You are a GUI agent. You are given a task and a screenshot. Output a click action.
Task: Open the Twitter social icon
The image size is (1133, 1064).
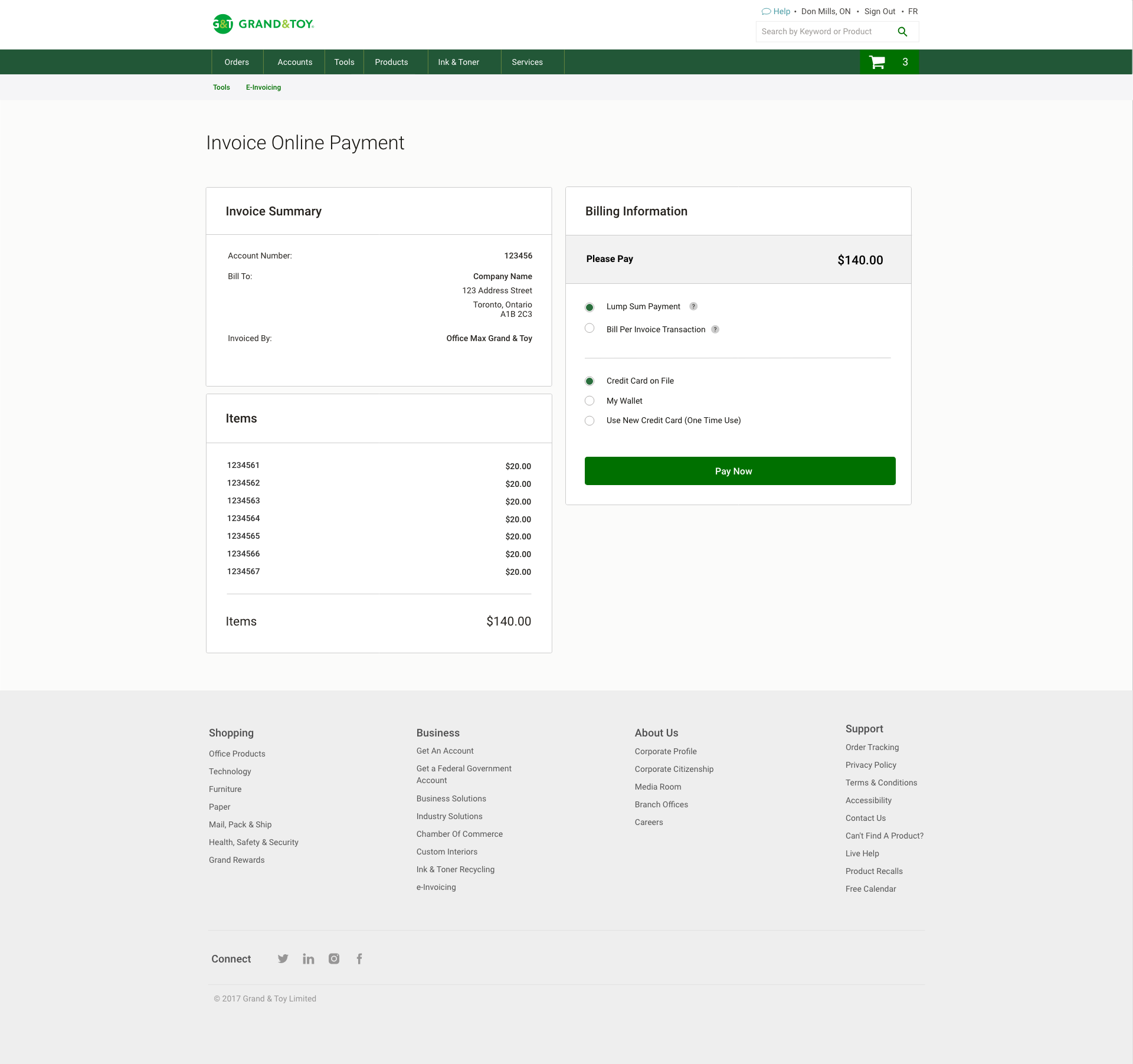pos(283,958)
